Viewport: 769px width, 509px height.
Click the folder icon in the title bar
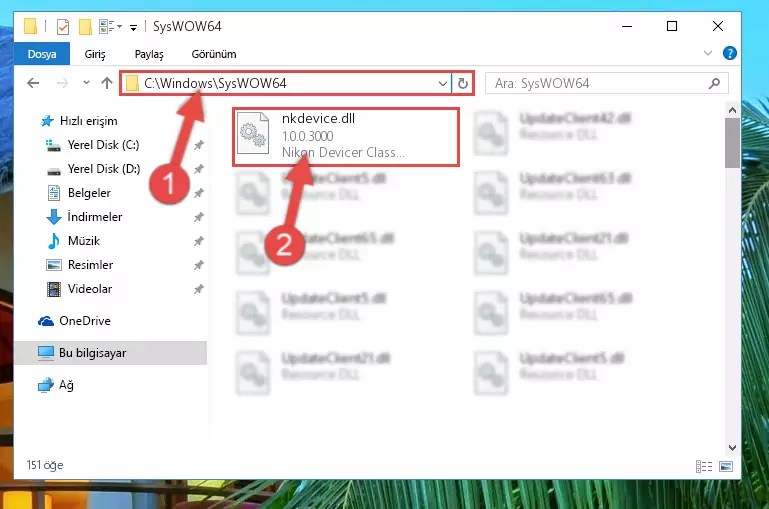coord(30,26)
